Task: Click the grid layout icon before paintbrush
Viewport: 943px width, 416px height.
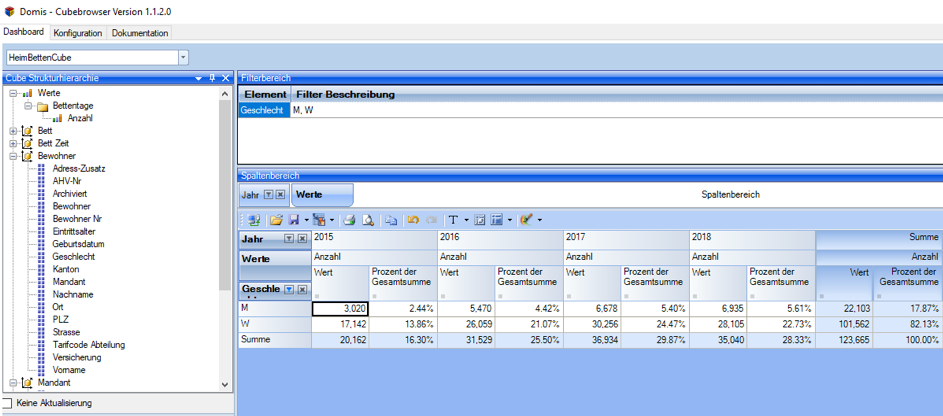Action: tap(497, 220)
